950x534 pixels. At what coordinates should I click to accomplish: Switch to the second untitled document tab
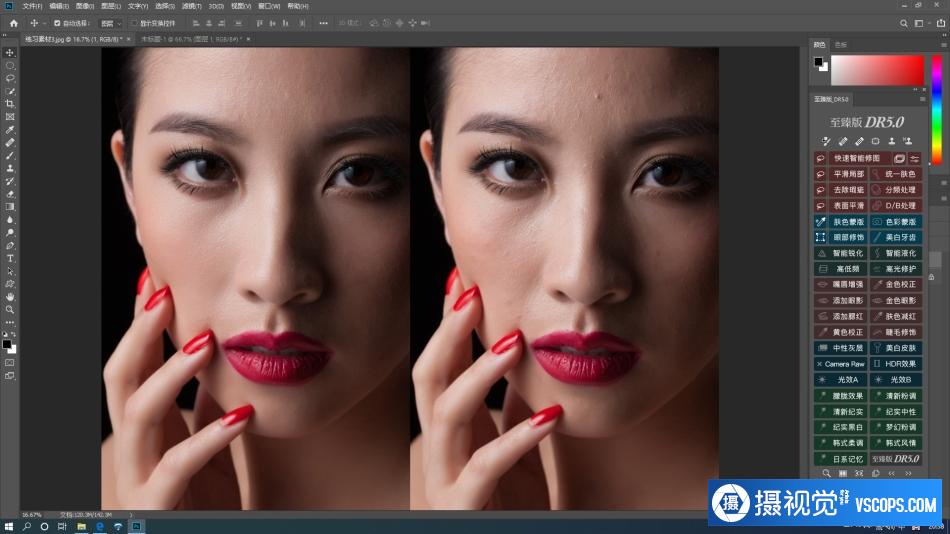pyautogui.click(x=191, y=39)
